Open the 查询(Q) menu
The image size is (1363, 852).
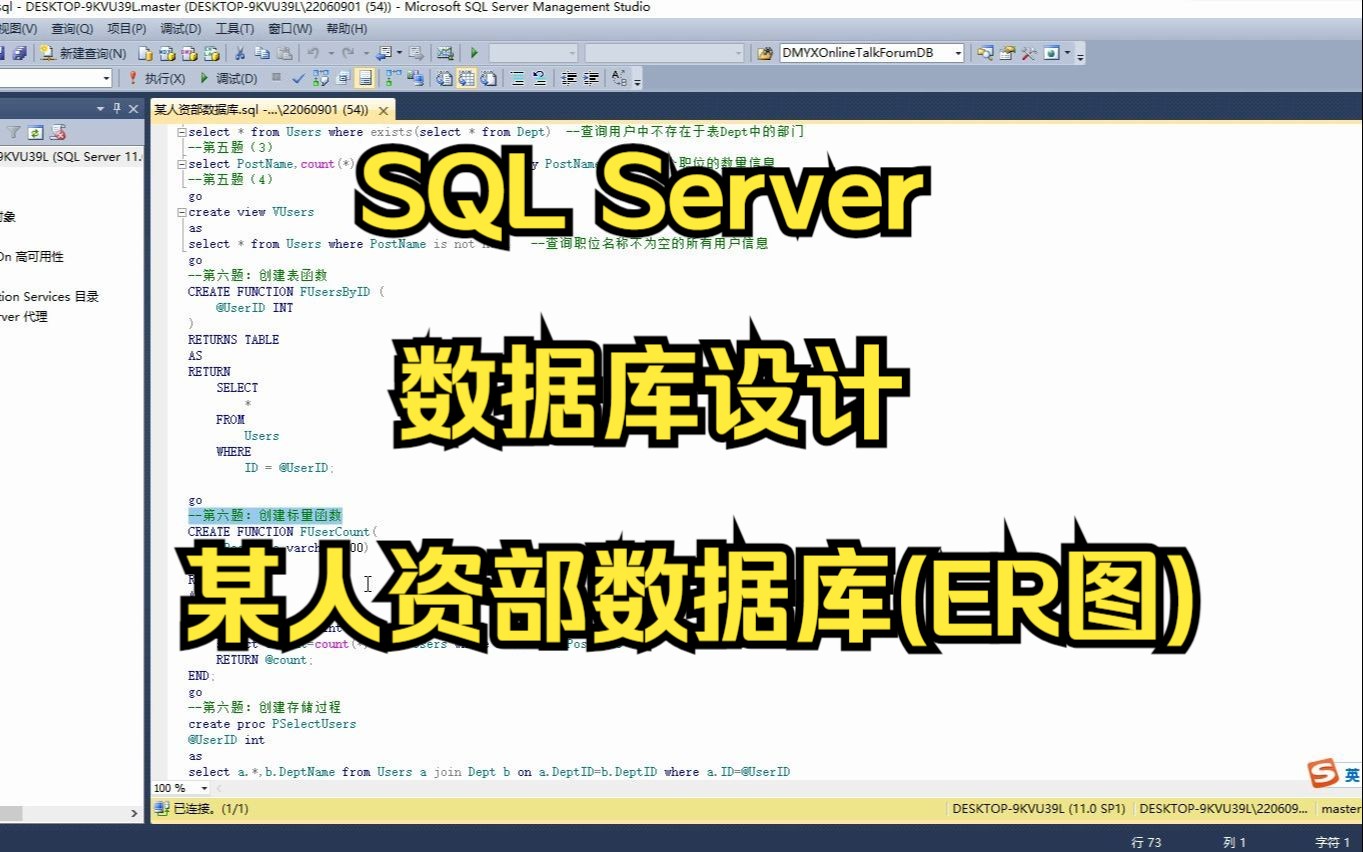(x=72, y=29)
